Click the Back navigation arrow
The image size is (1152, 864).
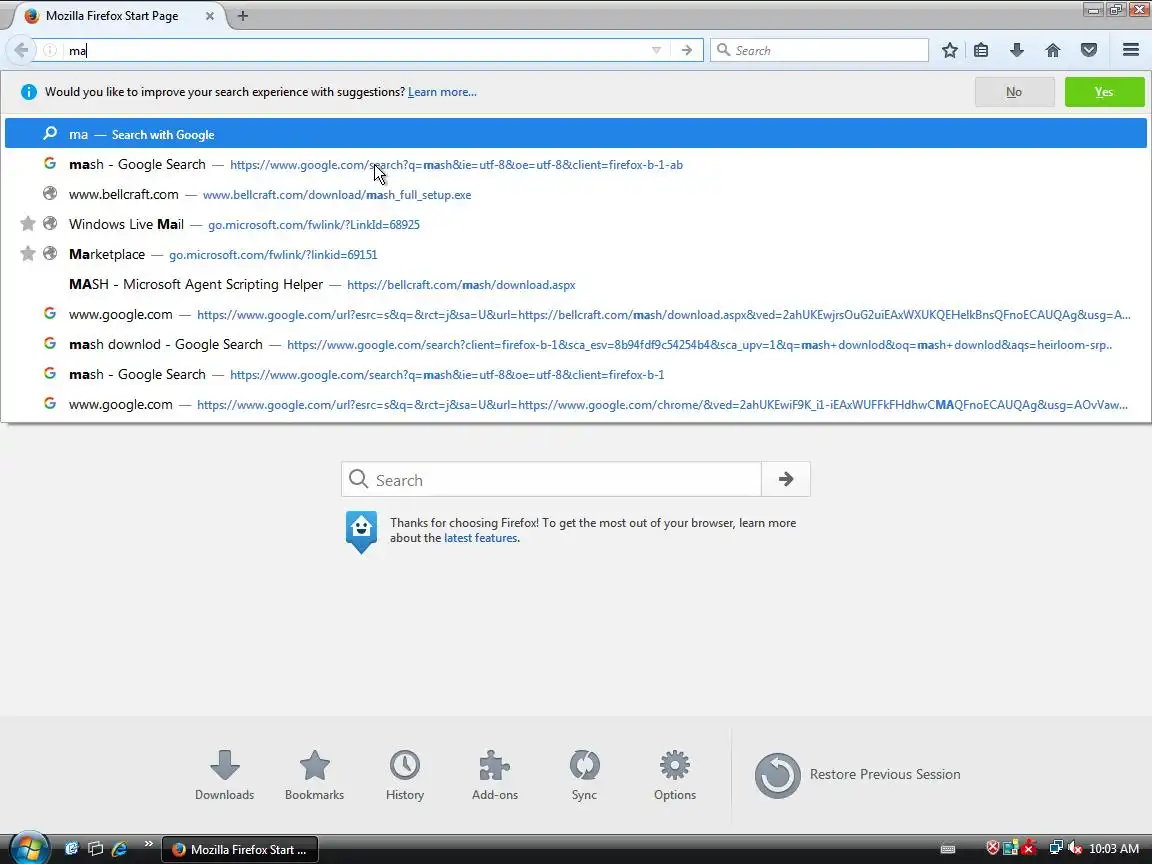point(21,50)
